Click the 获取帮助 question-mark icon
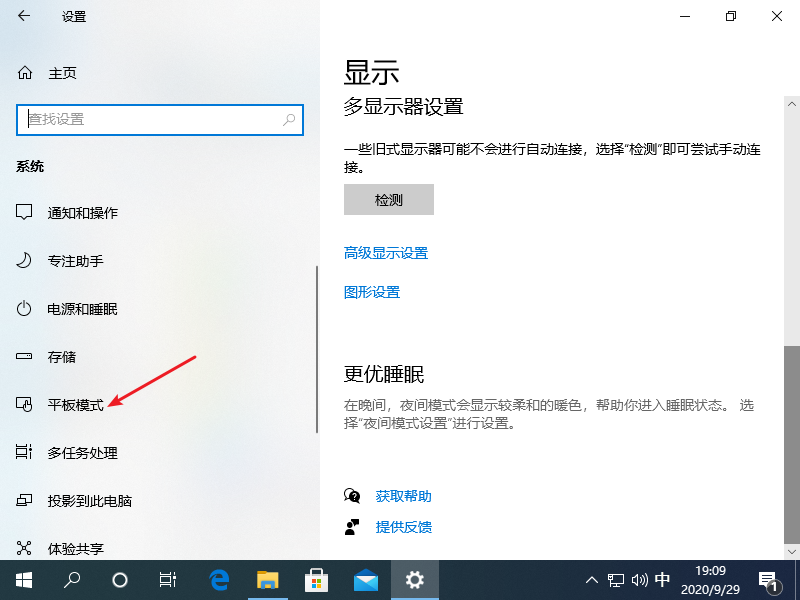Screen dimensions: 800x600 pyautogui.click(x=353, y=496)
